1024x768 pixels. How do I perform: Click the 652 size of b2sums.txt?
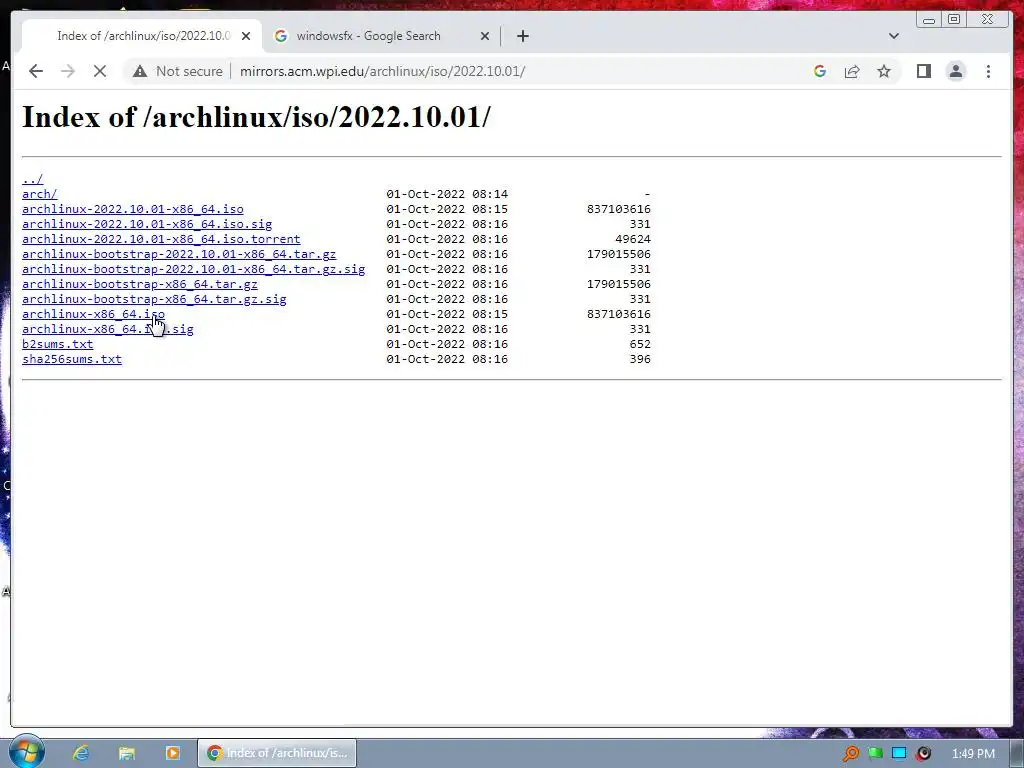(640, 344)
